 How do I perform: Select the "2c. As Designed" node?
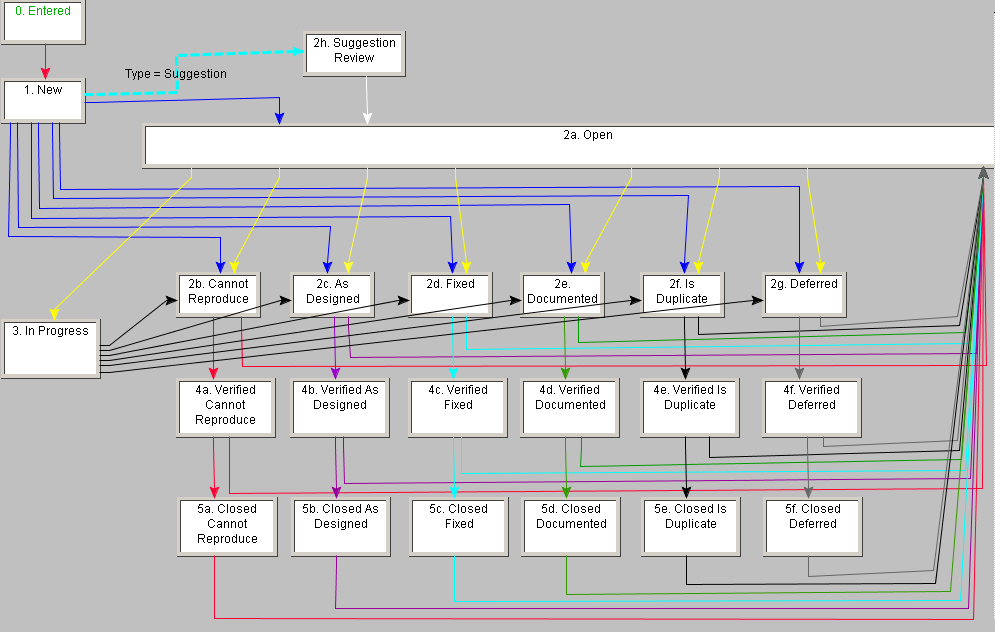tap(332, 293)
